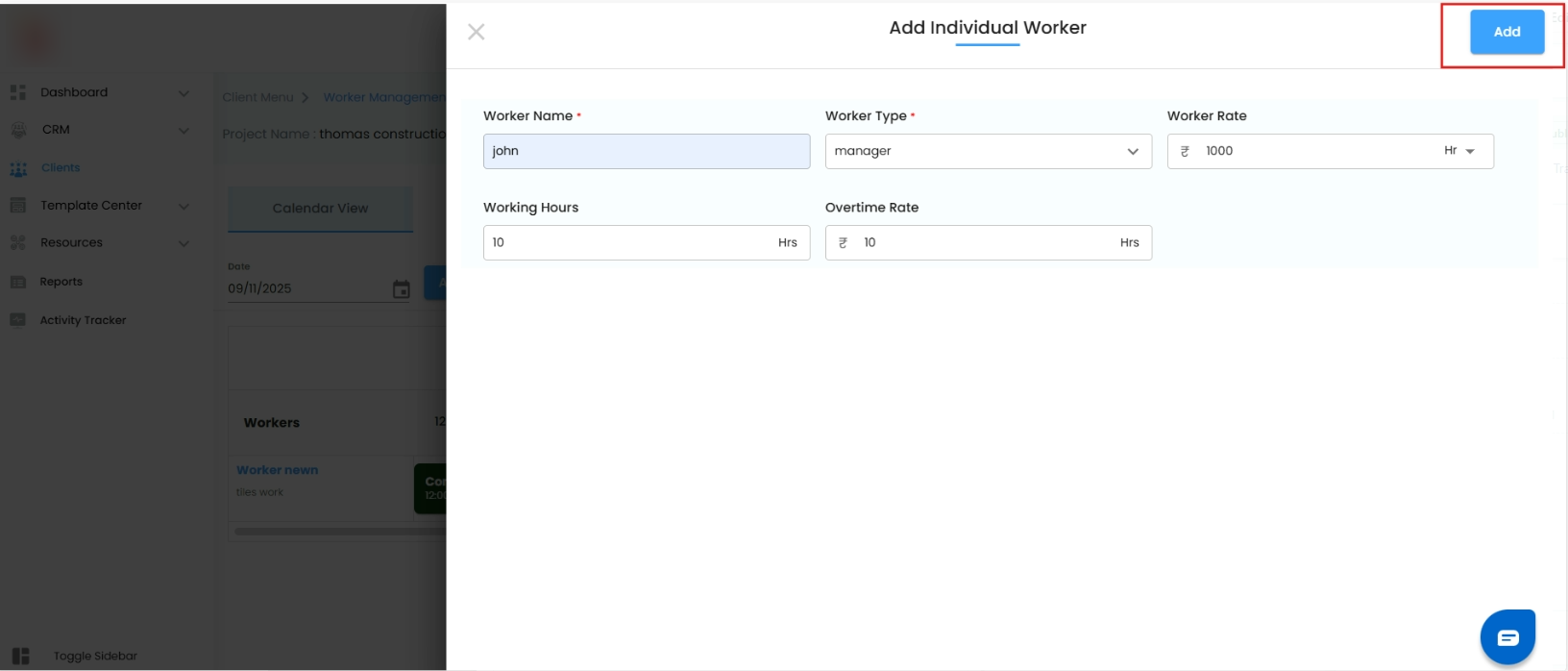Viewport: 1568px width, 671px height.
Task: Click the blue Add button
Action: click(1507, 32)
